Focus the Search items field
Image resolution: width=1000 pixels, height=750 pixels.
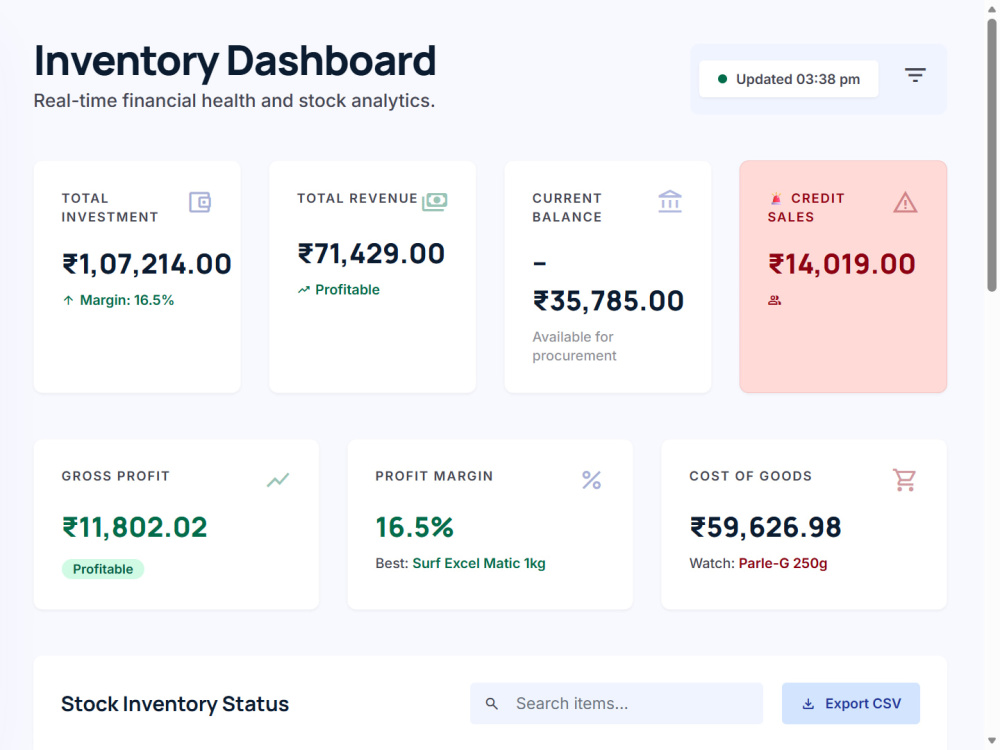pyautogui.click(x=616, y=703)
